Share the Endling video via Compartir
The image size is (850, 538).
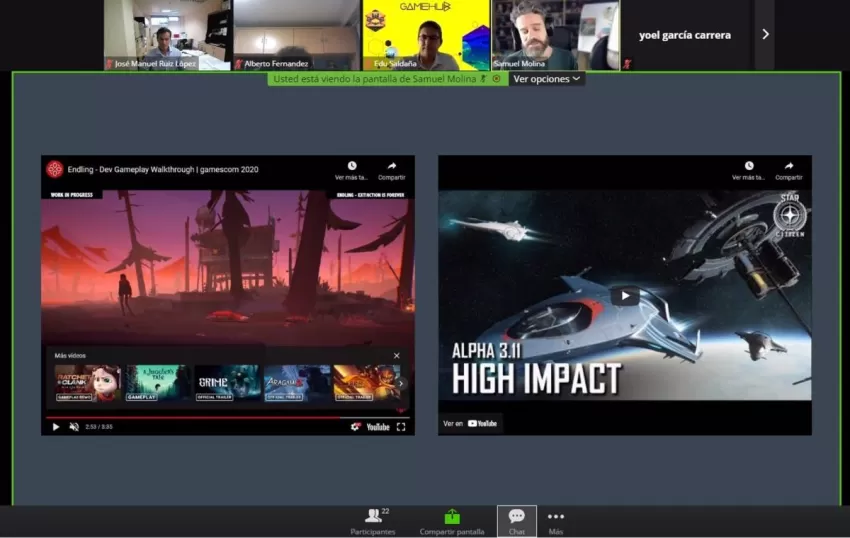point(392,170)
